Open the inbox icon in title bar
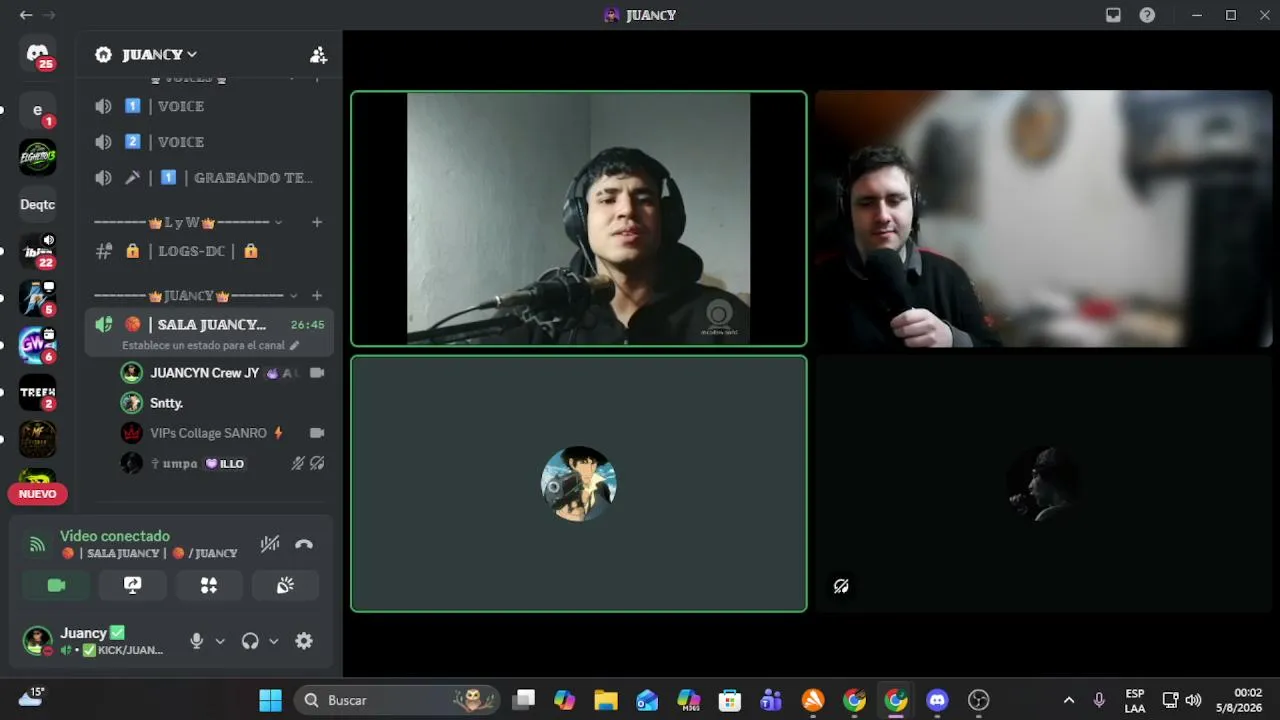 pos(1113,15)
